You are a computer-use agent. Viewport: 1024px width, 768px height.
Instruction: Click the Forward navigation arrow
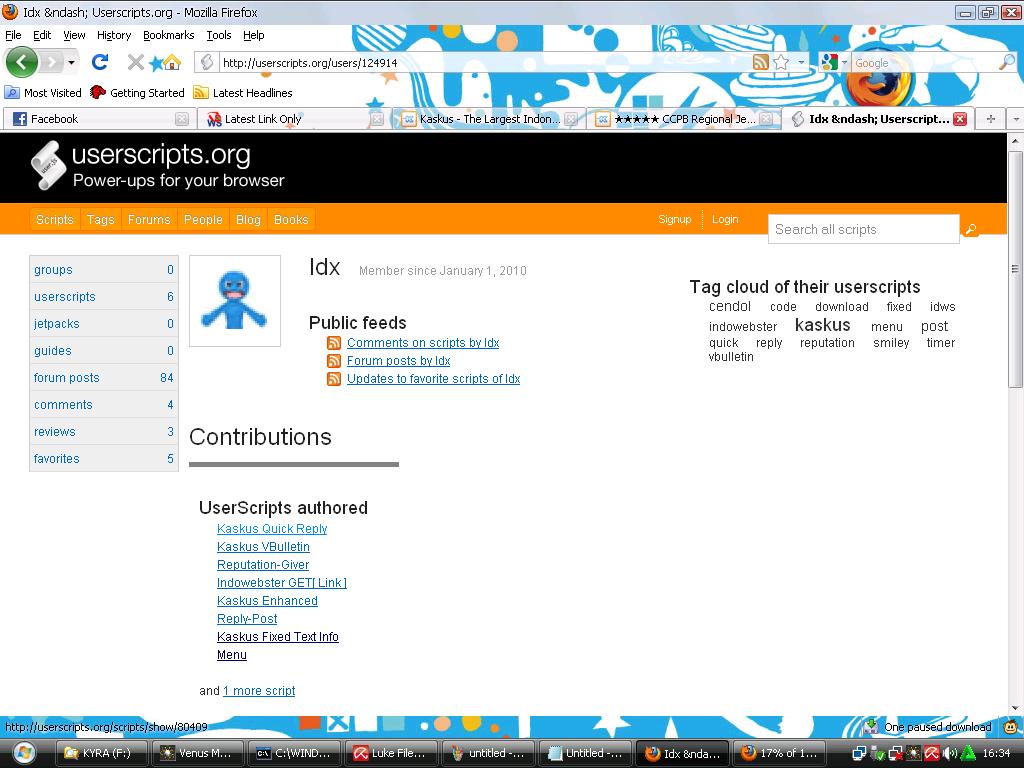tap(52, 63)
